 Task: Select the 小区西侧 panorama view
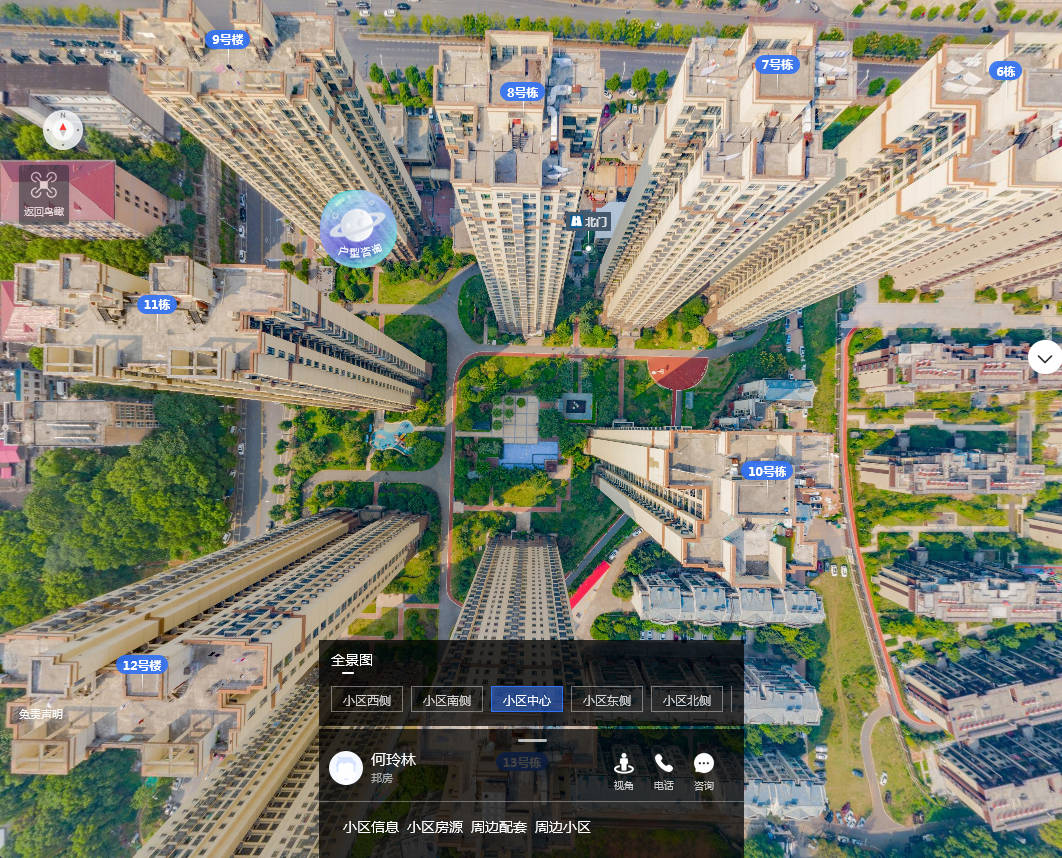coord(366,700)
